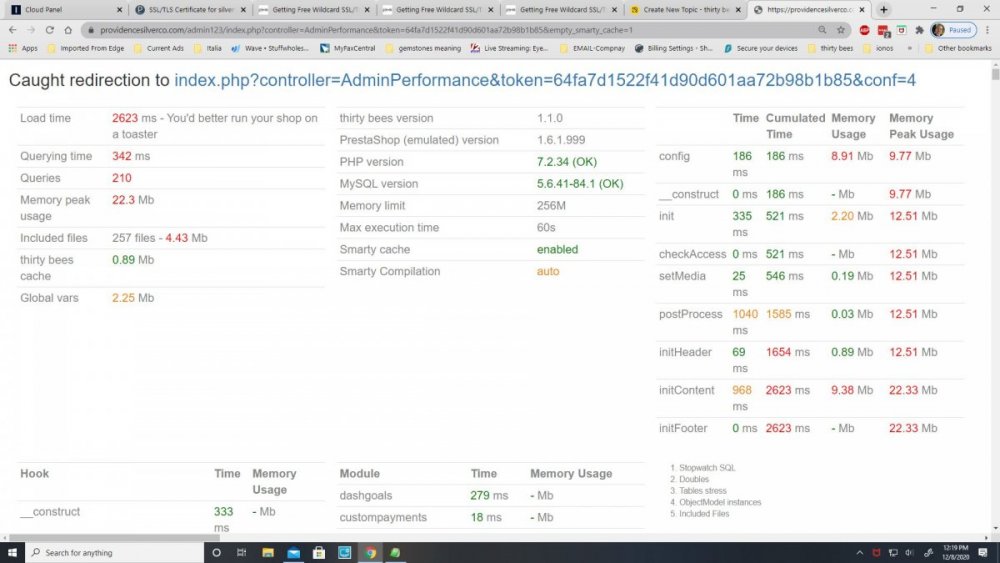Open the Extensions puzzle icon
Image resolution: width=1000 pixels, height=563 pixels.
pos(918,30)
